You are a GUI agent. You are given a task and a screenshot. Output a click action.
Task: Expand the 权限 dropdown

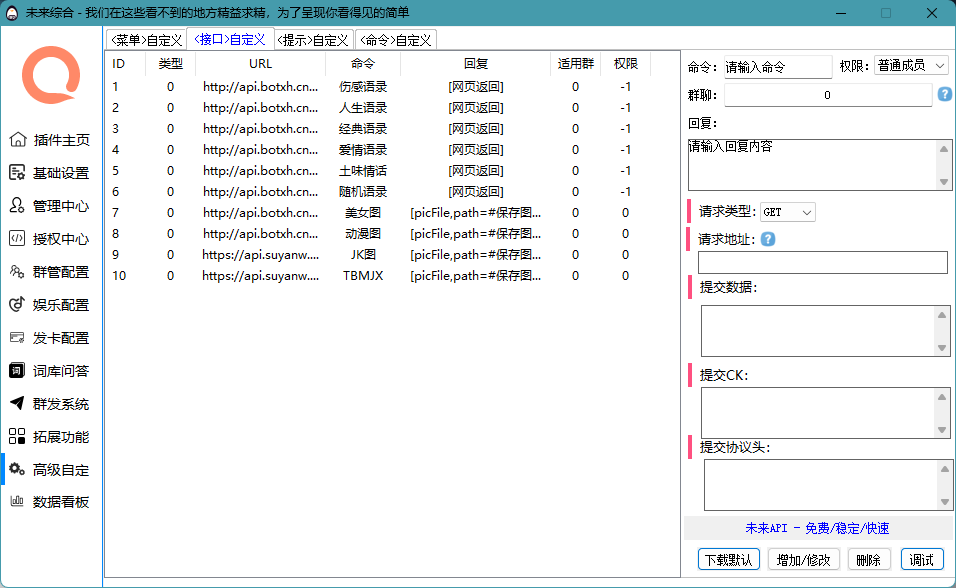point(911,66)
